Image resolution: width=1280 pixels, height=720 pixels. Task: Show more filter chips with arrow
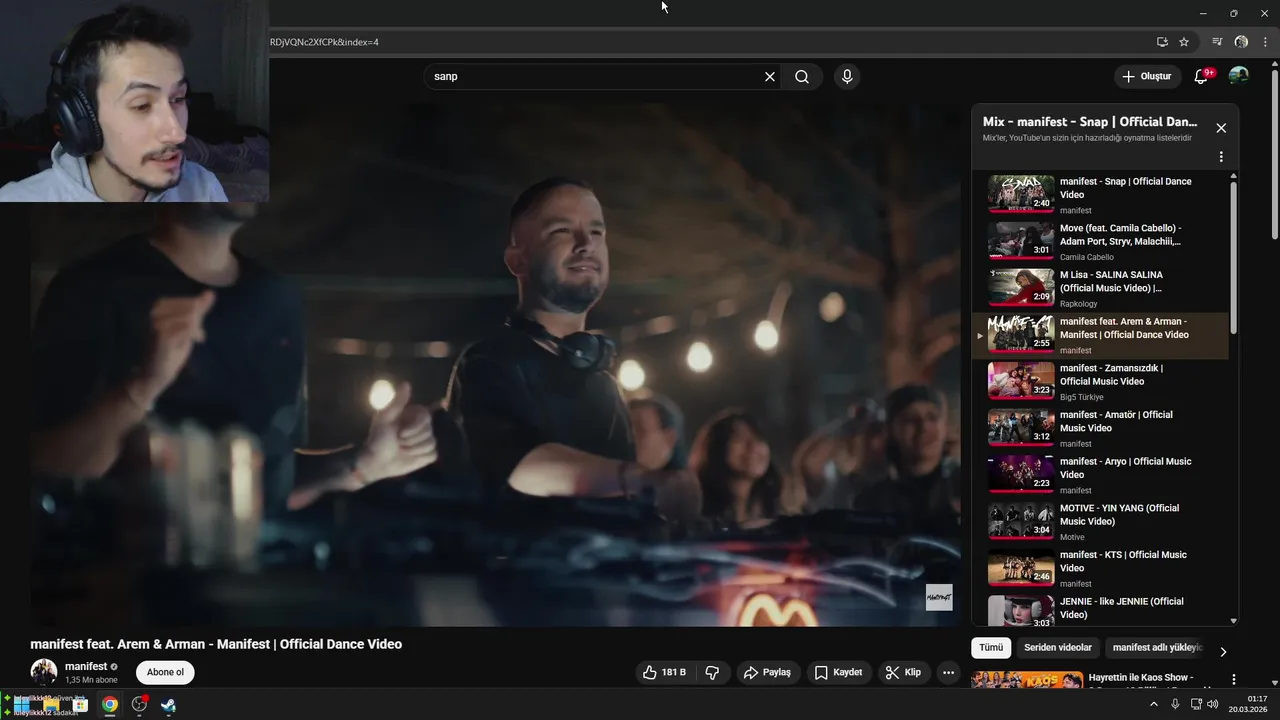point(1222,651)
